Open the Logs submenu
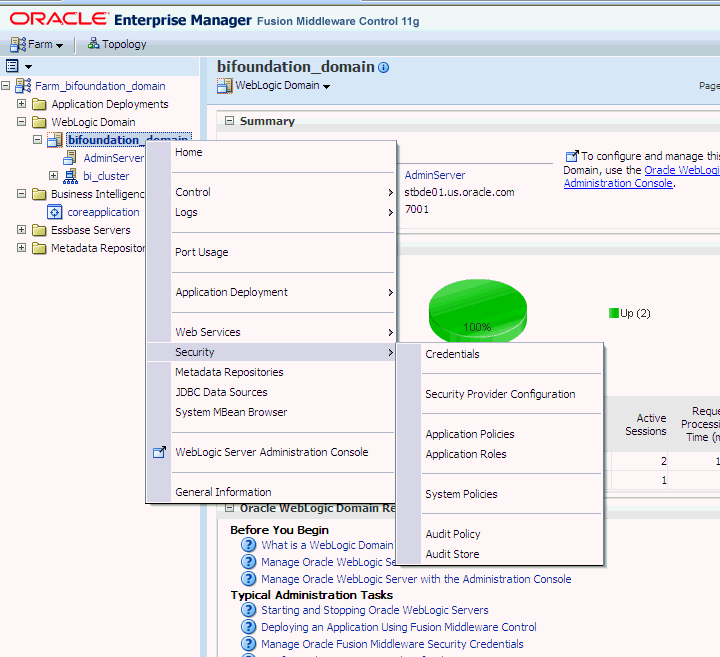 click(x=271, y=213)
